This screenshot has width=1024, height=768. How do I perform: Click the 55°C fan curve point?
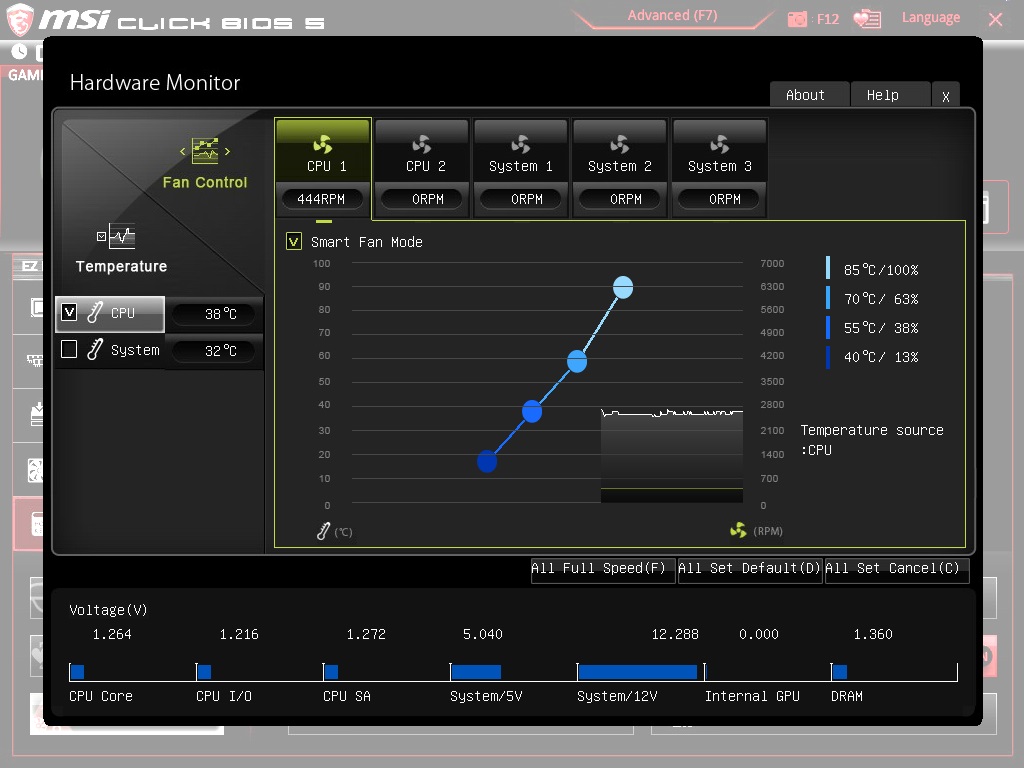point(532,411)
